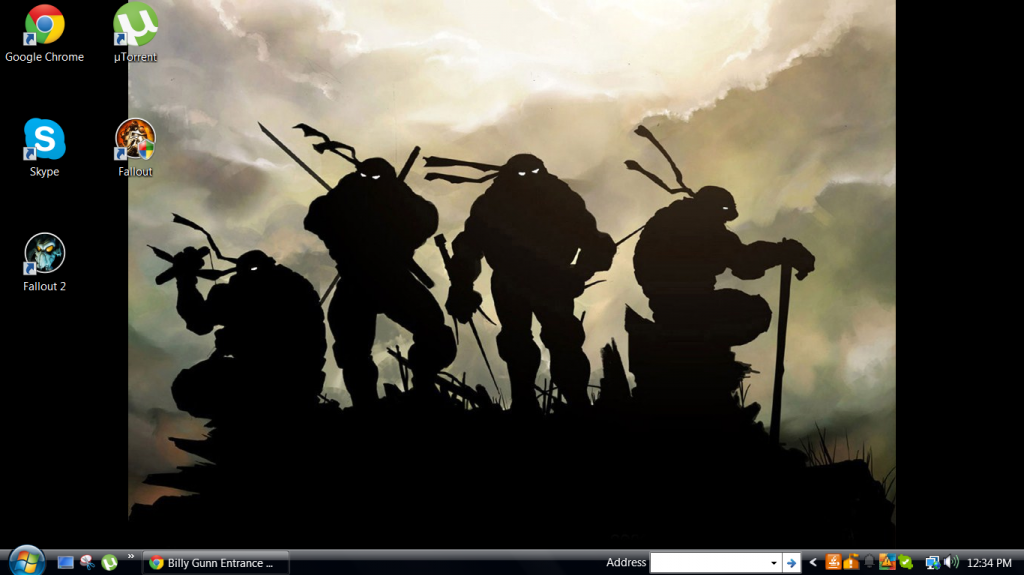Screen dimensions: 1024x575
Task: Expand the Quick Launch overflow chevron
Action: coord(130,556)
